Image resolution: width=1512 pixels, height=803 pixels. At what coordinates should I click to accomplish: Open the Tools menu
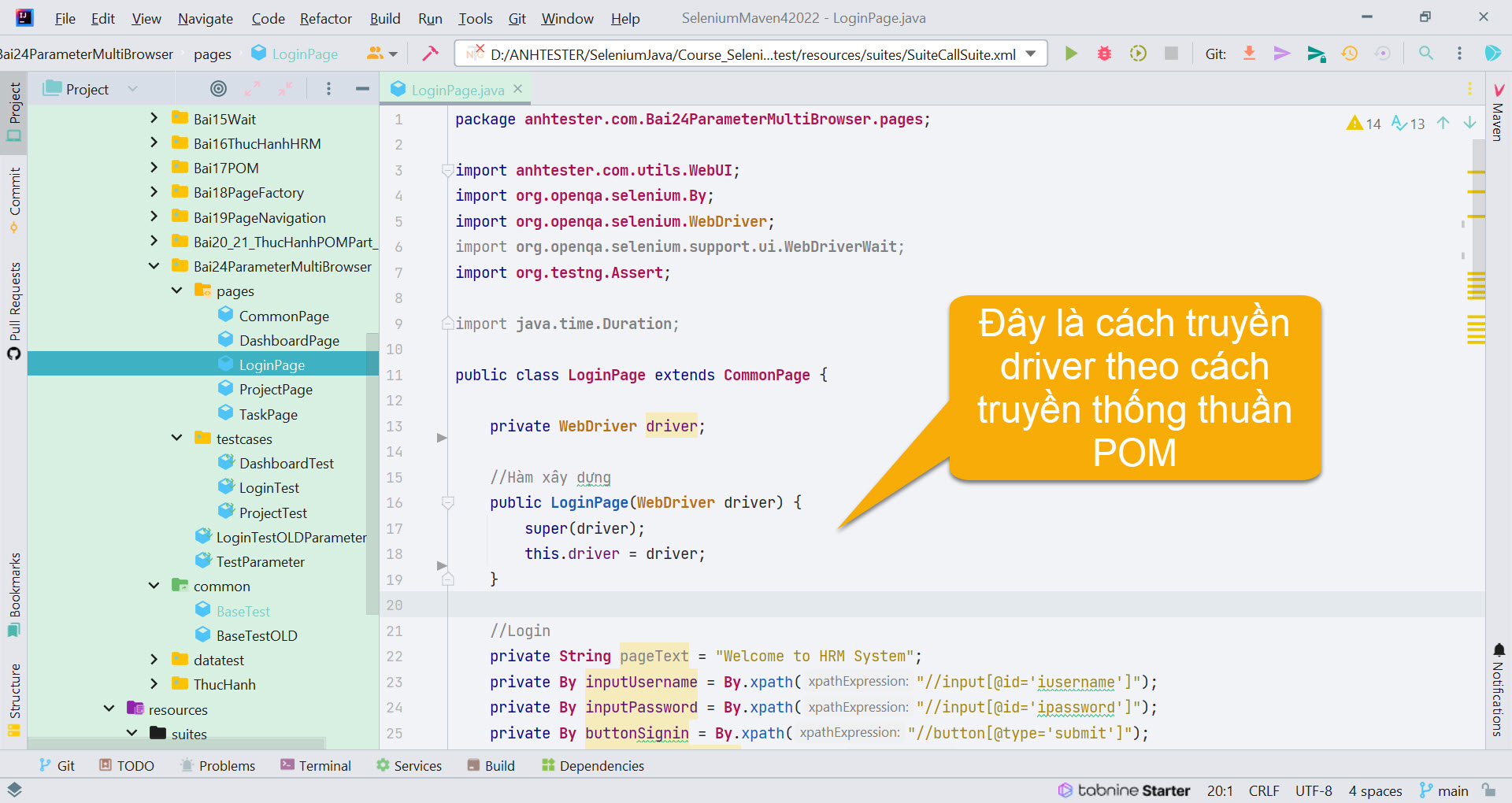tap(476, 18)
